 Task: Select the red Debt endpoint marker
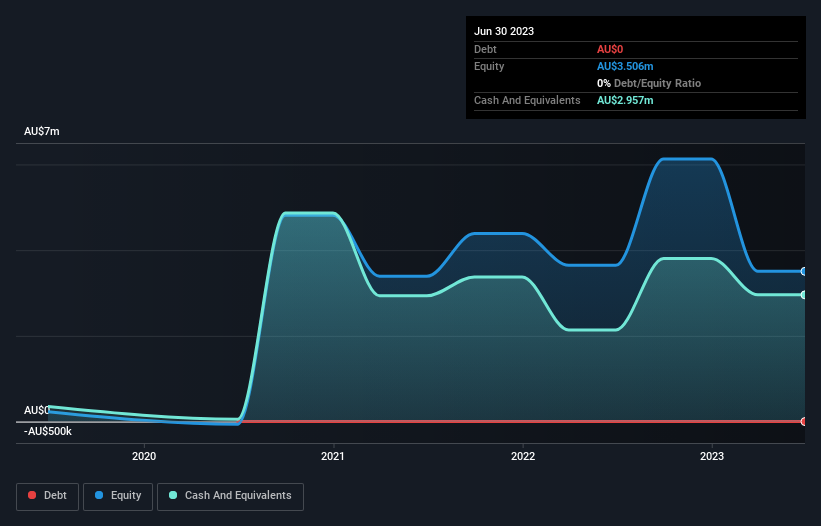tap(803, 421)
